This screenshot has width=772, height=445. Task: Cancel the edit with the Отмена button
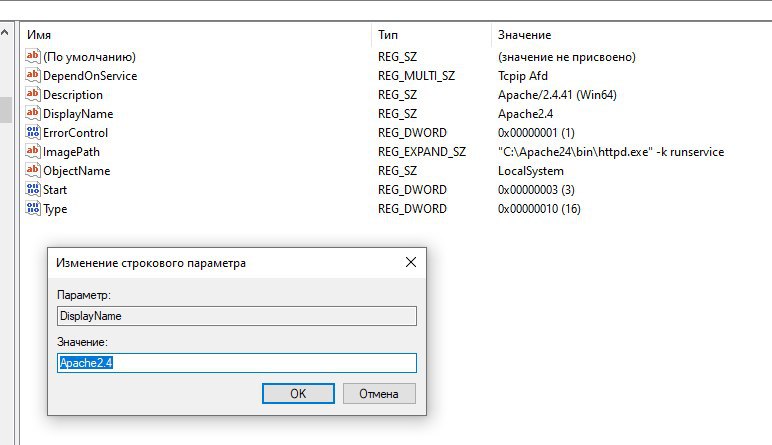[379, 393]
